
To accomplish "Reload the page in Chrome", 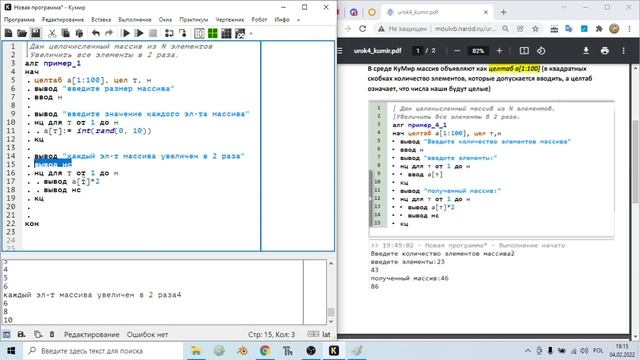I will 362,29.
